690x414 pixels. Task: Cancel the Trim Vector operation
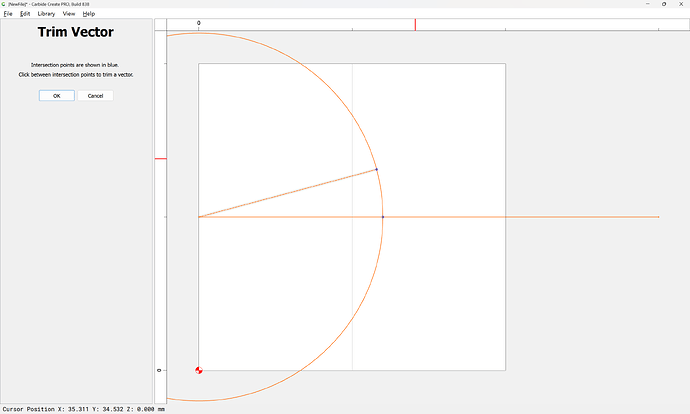[x=95, y=96]
